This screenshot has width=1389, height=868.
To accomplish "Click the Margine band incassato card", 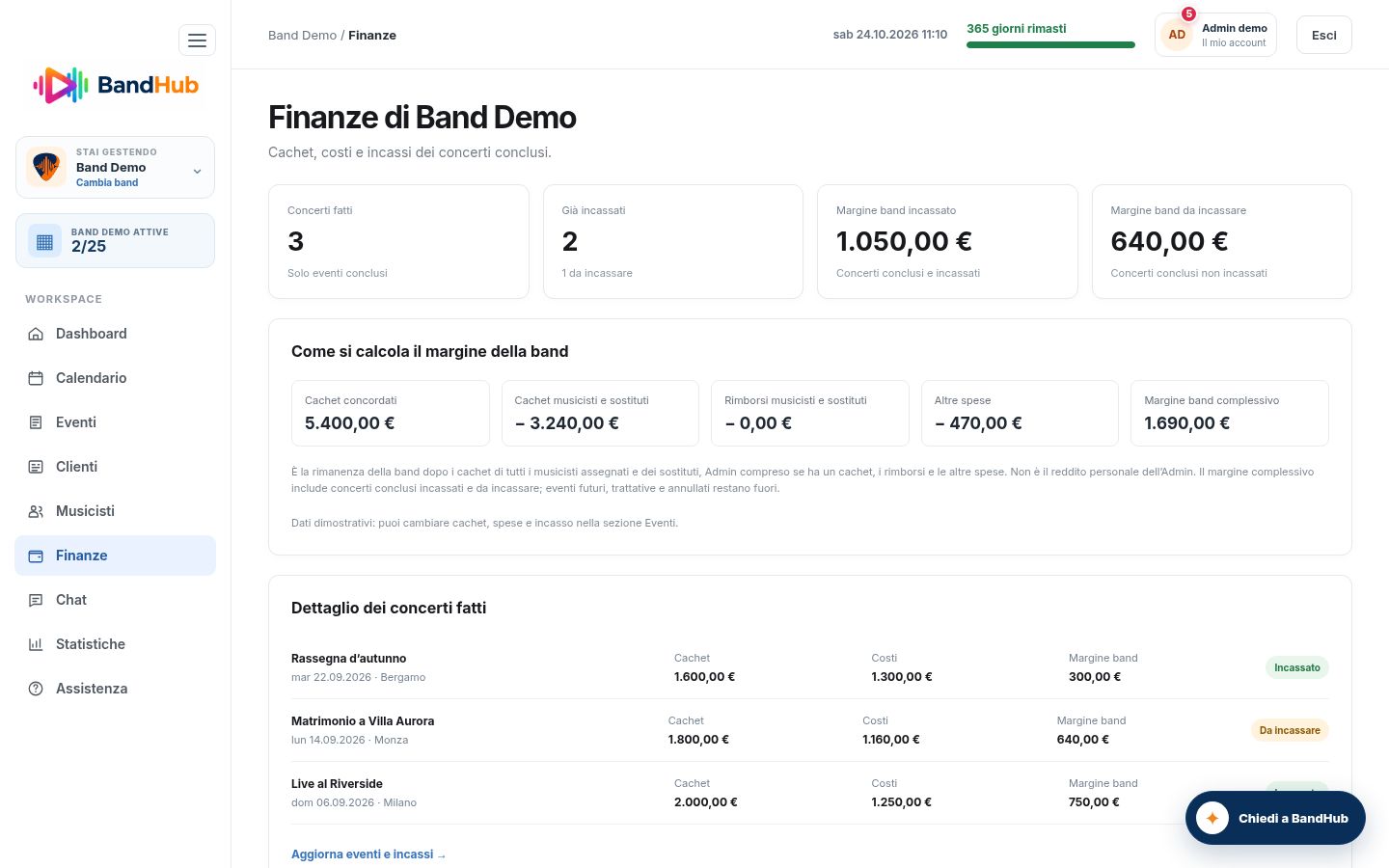I will click(x=947, y=241).
